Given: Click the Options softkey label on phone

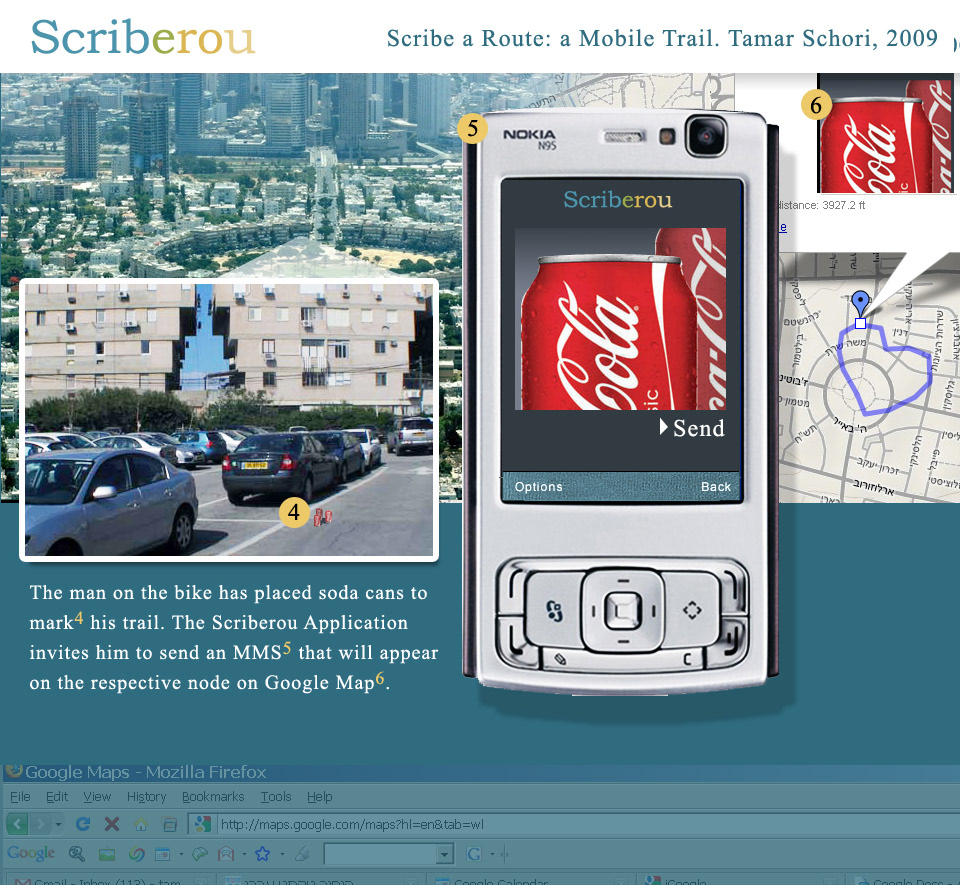Looking at the screenshot, I should click(x=538, y=487).
